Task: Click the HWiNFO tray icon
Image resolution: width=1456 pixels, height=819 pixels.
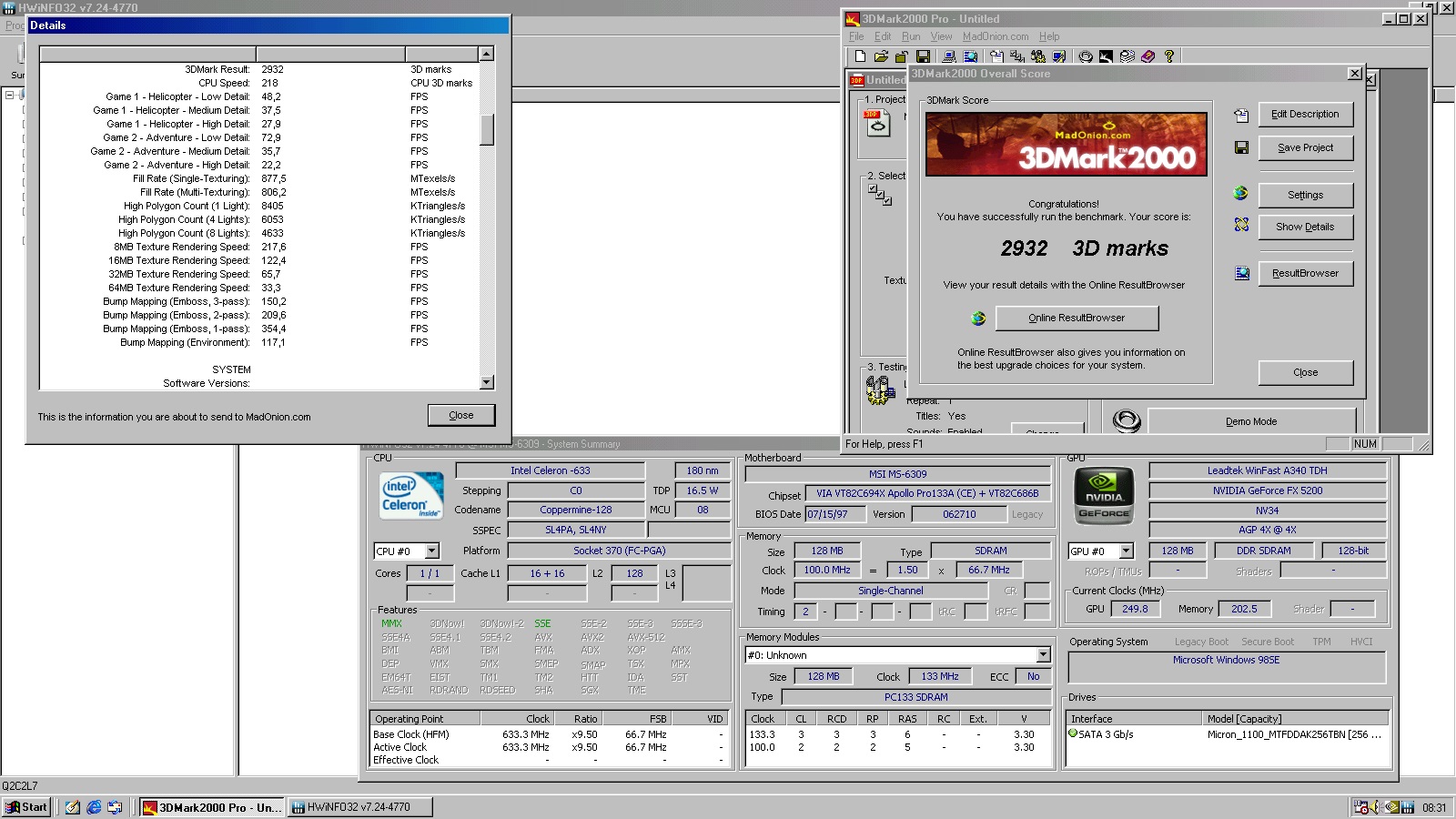Action: click(x=1408, y=807)
